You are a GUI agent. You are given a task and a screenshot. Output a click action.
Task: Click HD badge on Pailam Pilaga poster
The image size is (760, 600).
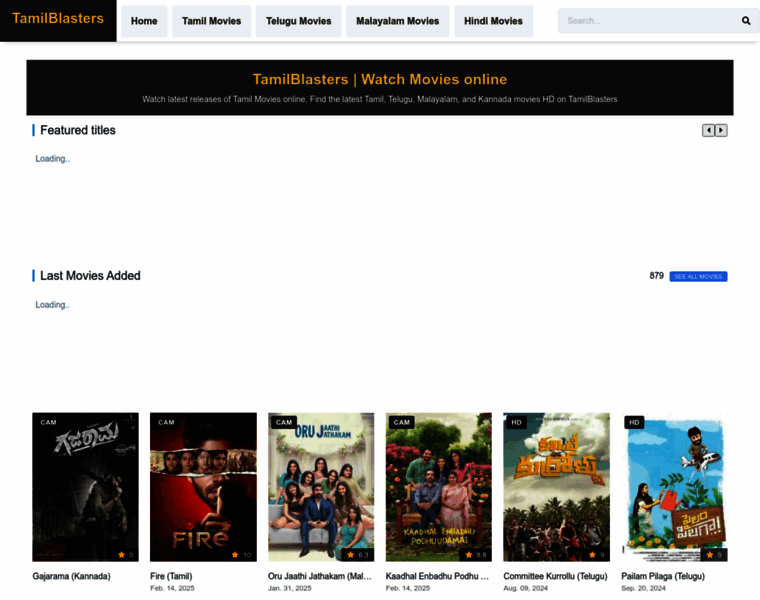(x=634, y=423)
